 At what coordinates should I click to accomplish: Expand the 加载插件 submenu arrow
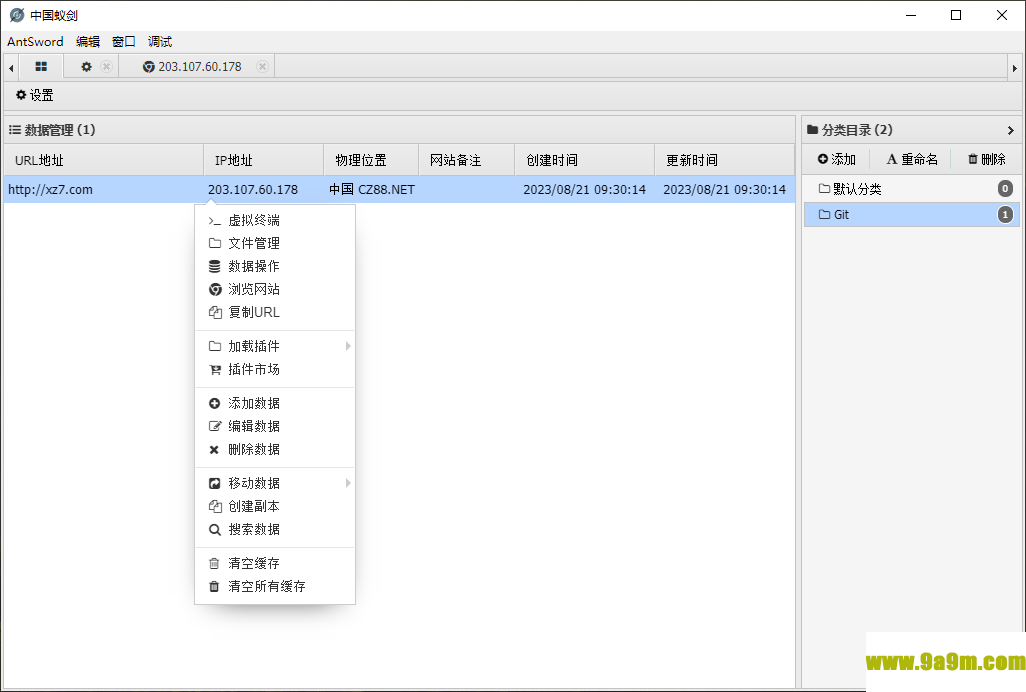348,346
